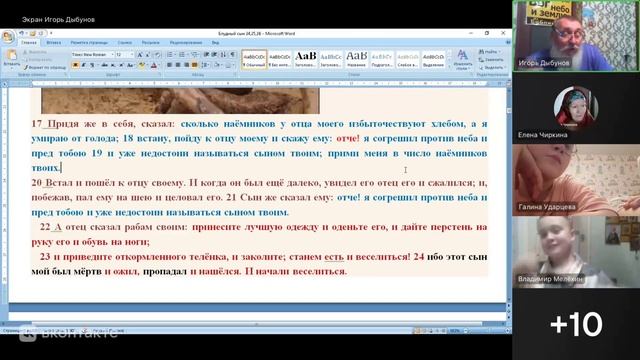
Task: Select the Обычный style
Action: pyautogui.click(x=254, y=60)
